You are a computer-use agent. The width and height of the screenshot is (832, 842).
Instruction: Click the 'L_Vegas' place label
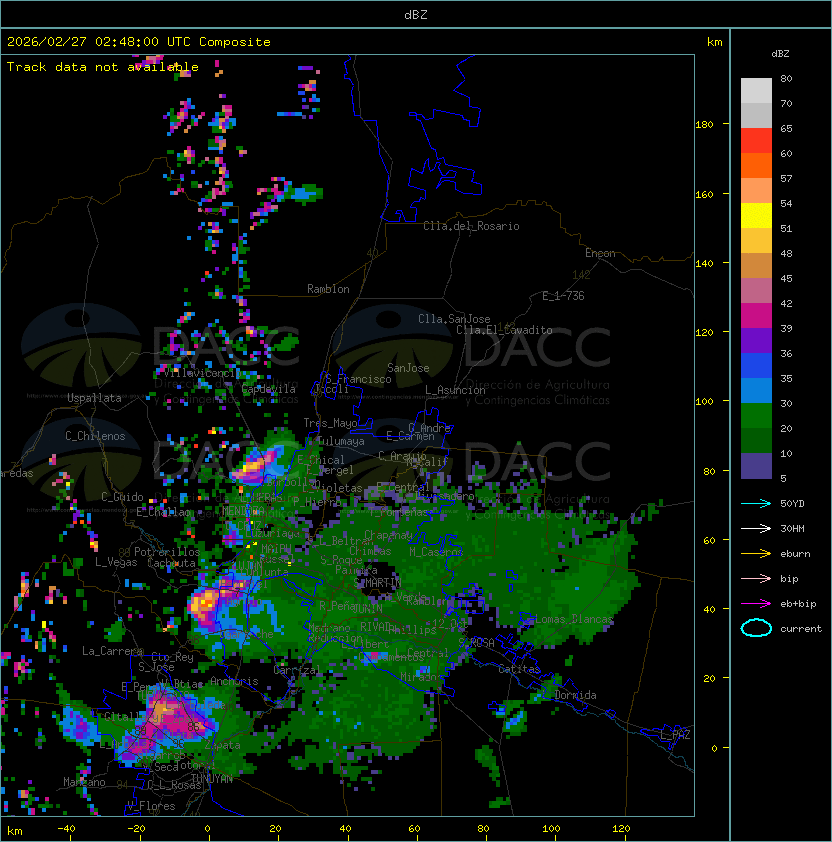point(116,562)
